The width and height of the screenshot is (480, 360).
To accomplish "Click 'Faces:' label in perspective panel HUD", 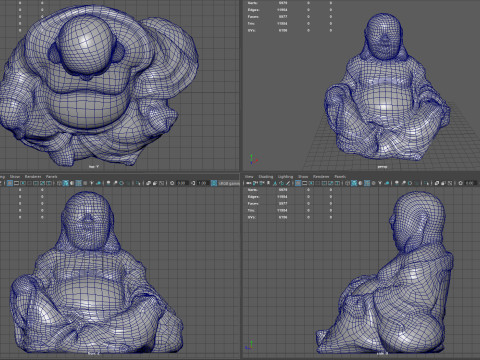I will pos(254,17).
